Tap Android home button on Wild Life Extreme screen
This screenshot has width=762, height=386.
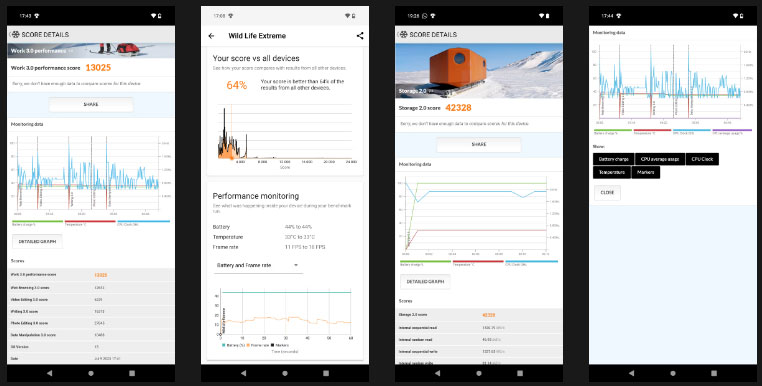tap(285, 373)
